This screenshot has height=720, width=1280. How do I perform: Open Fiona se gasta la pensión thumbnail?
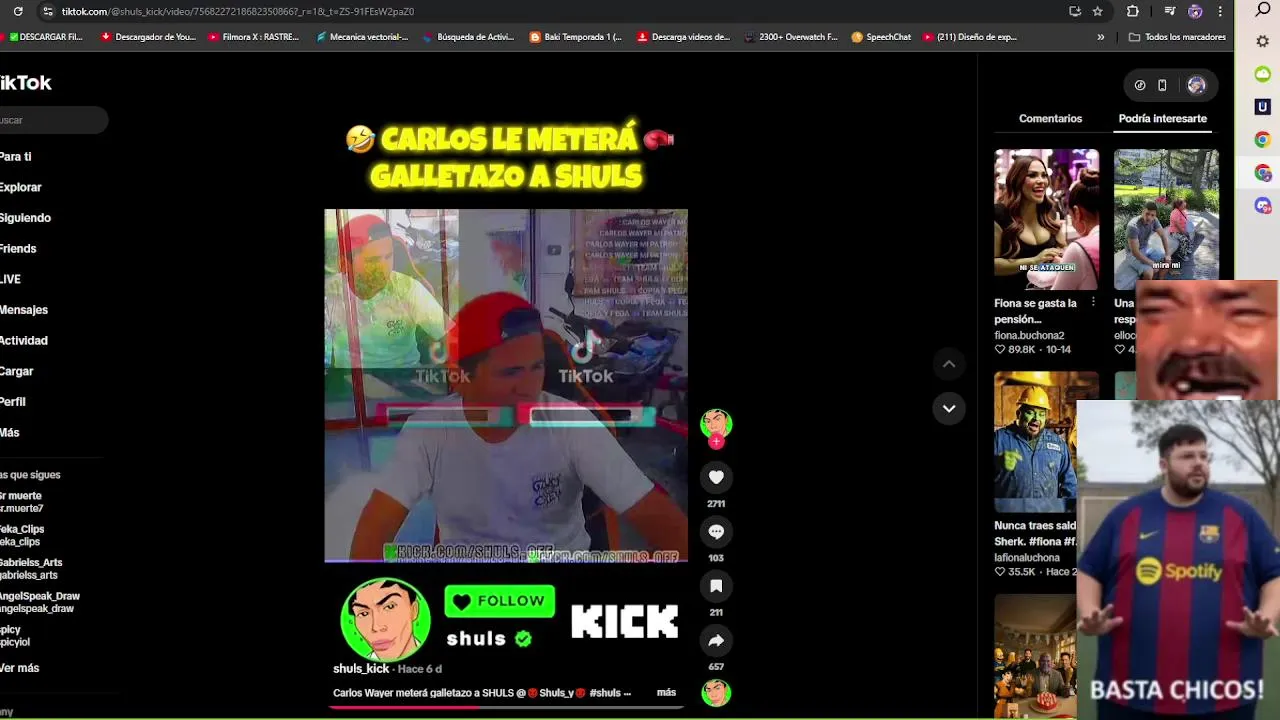pyautogui.click(x=1046, y=219)
